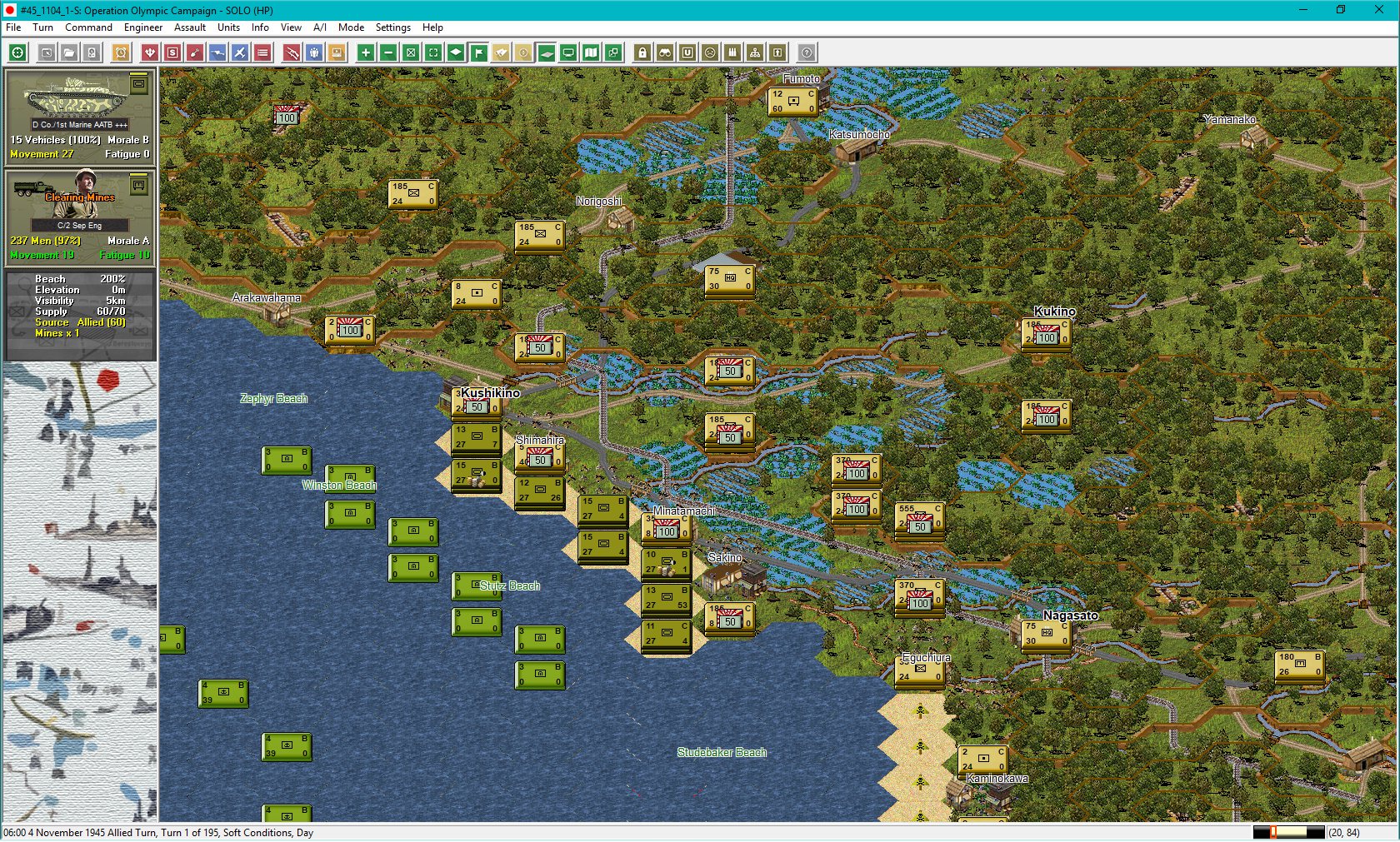This screenshot has width=1400, height=842.
Task: Click the orange screen toolbar icon
Action: tap(337, 52)
